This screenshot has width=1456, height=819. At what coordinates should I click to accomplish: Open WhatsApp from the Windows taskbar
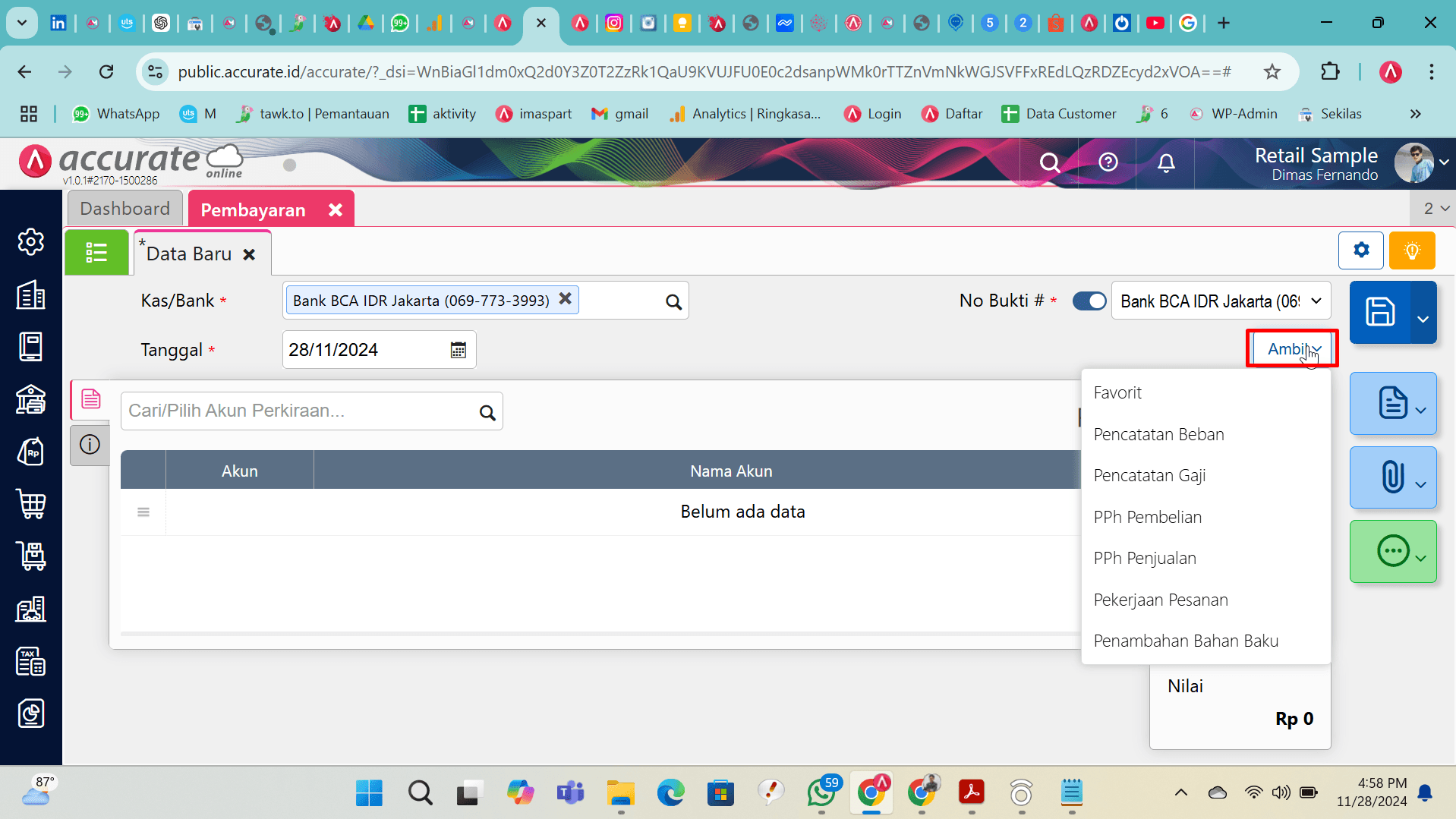pos(821,793)
